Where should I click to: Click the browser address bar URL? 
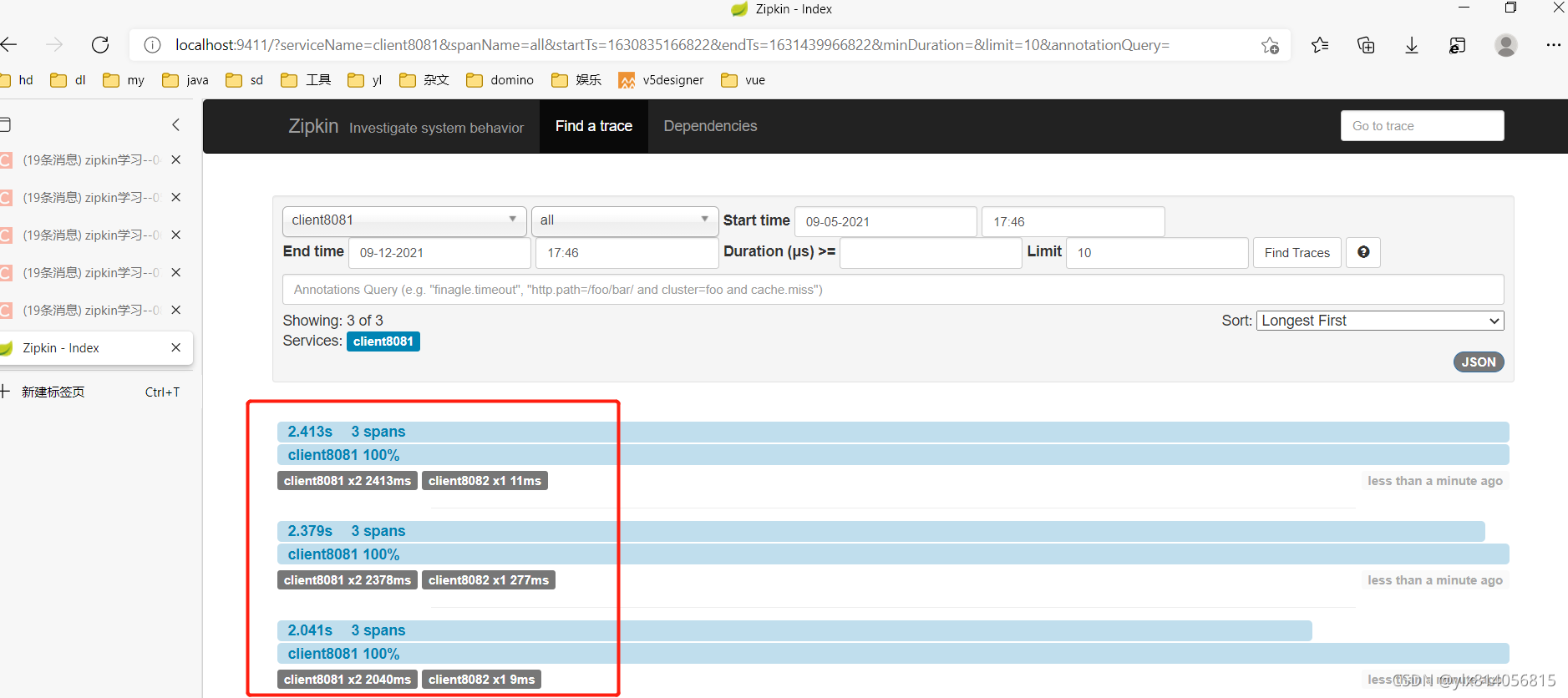point(672,45)
